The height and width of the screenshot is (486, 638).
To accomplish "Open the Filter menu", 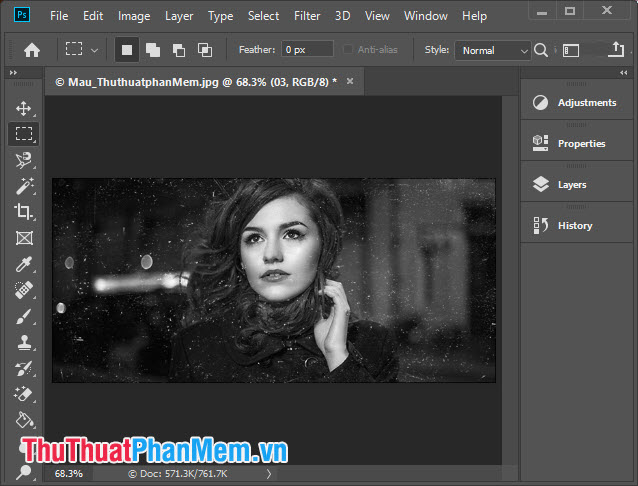I will point(307,16).
